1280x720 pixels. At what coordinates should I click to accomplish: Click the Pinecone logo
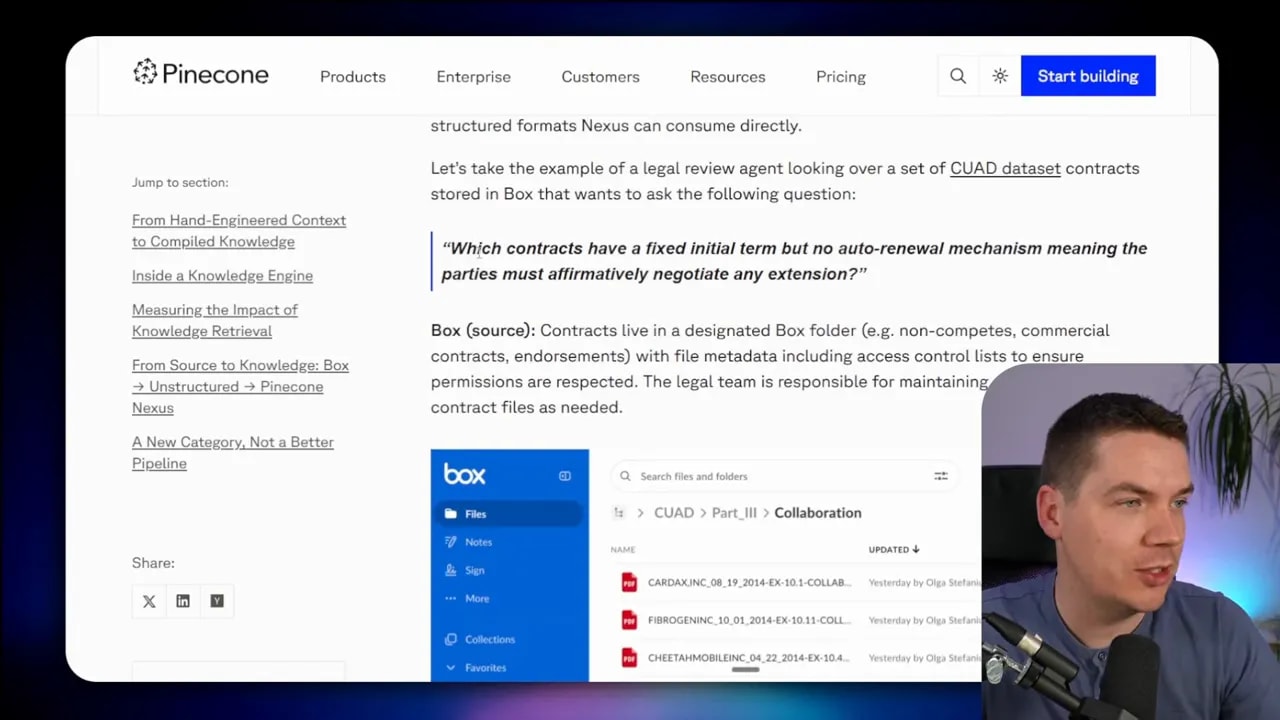(x=200, y=73)
